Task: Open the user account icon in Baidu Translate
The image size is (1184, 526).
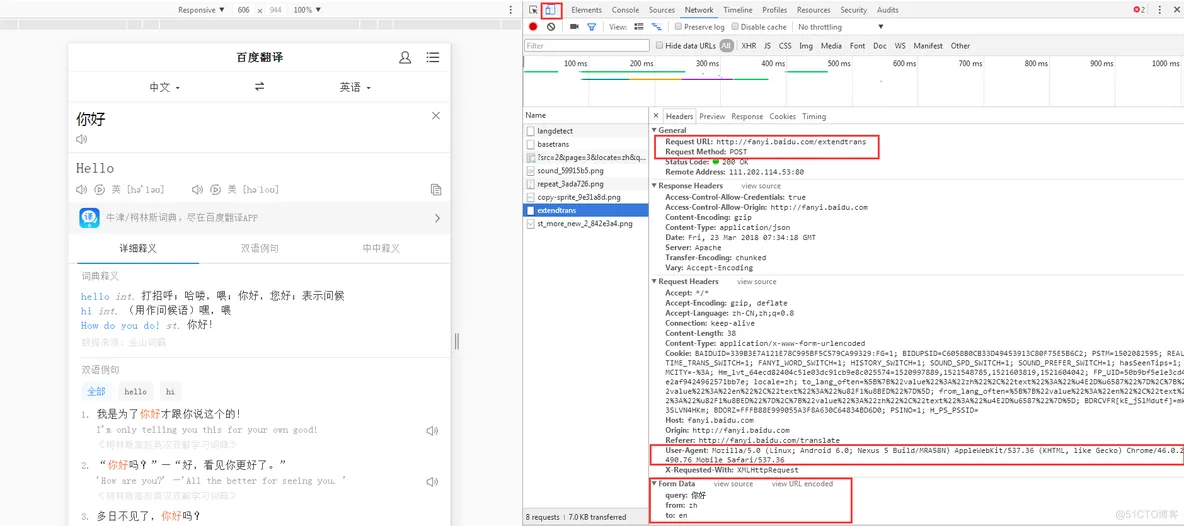Action: (x=405, y=57)
